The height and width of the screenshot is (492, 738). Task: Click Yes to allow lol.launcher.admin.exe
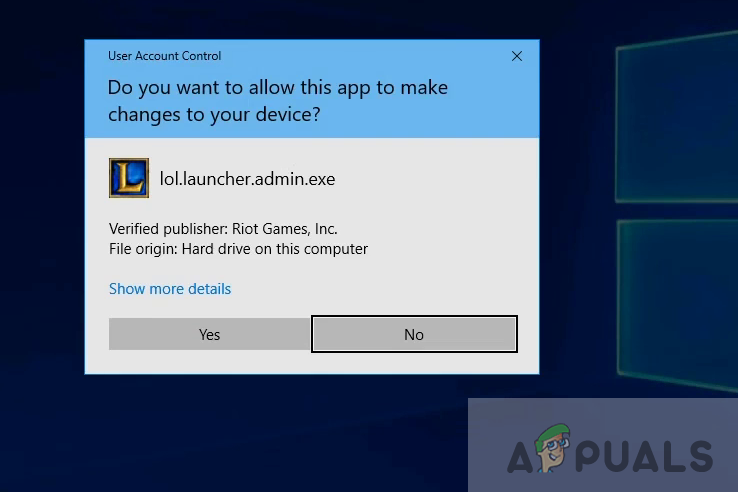pyautogui.click(x=209, y=334)
